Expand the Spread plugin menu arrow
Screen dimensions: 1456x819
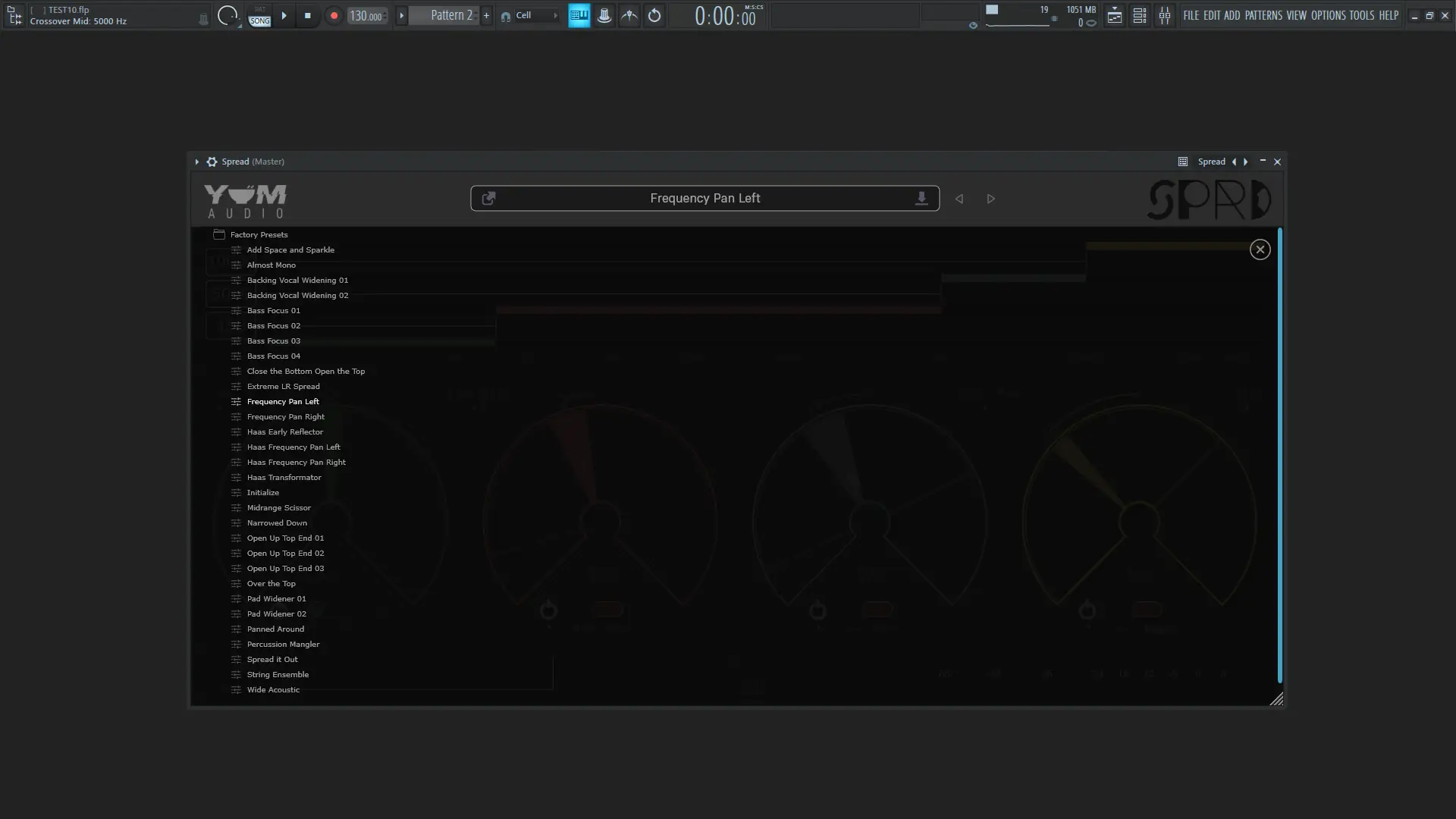(196, 162)
